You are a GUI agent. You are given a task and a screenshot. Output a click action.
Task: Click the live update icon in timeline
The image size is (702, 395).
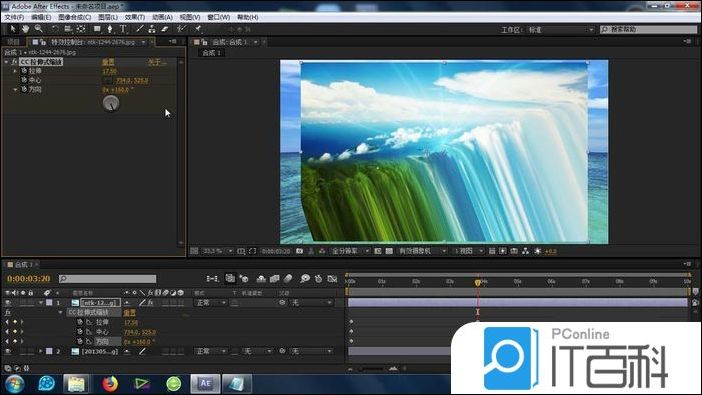(230, 279)
